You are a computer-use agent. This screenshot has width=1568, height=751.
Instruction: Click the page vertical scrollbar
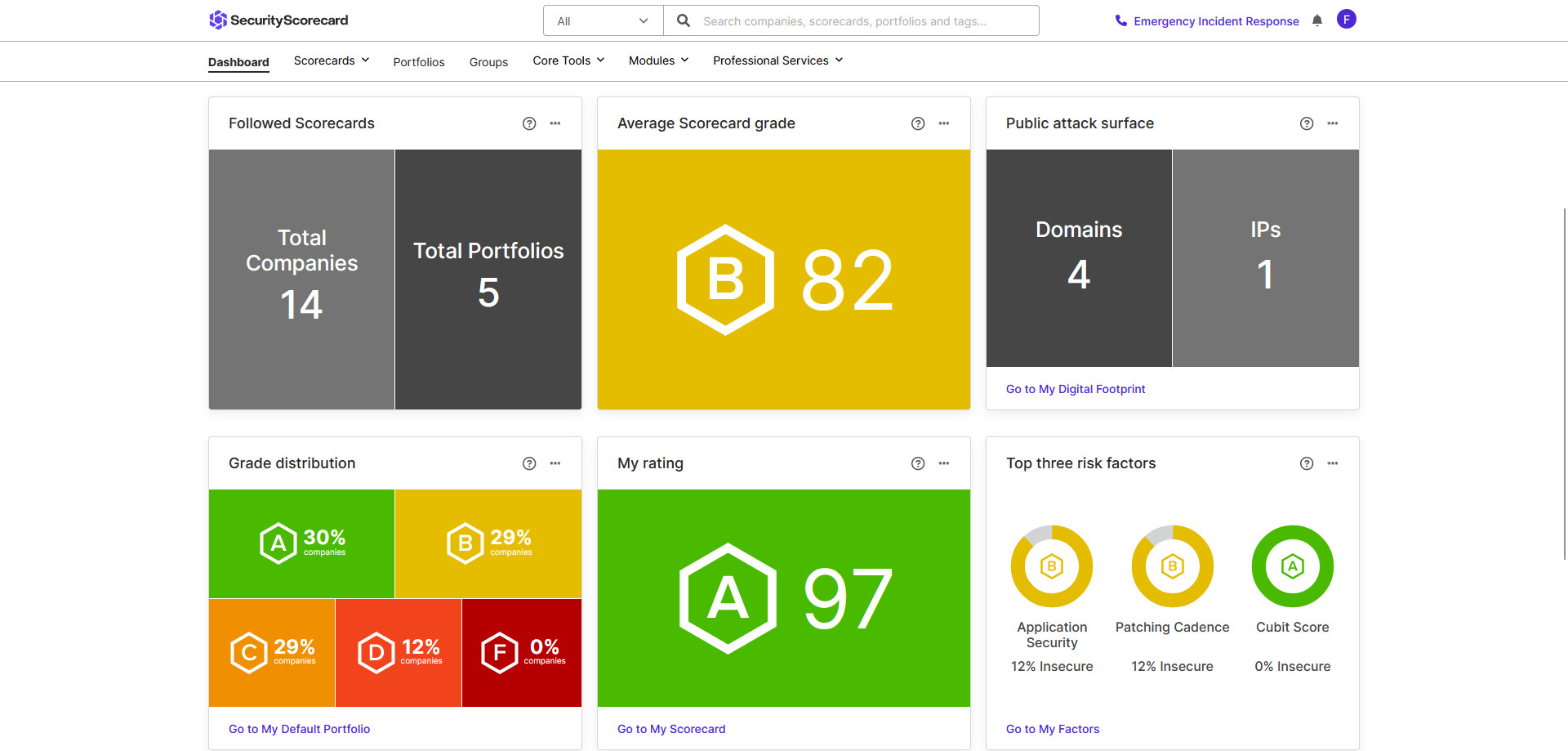tap(1564, 384)
